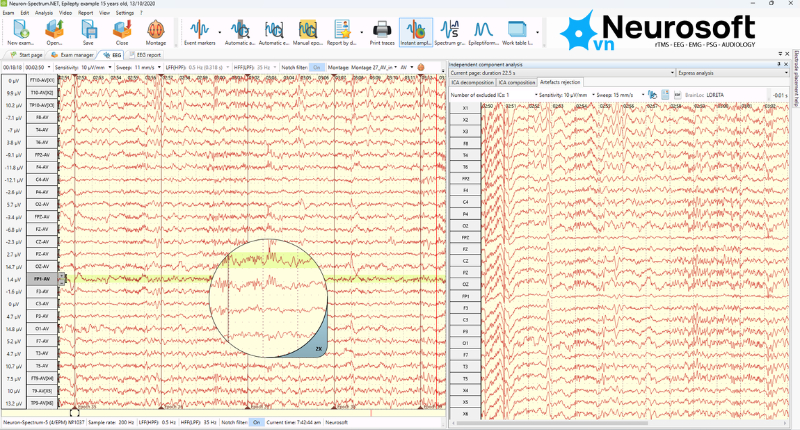Open the Montage tool icon
This screenshot has width=800, height=430.
tap(156, 30)
